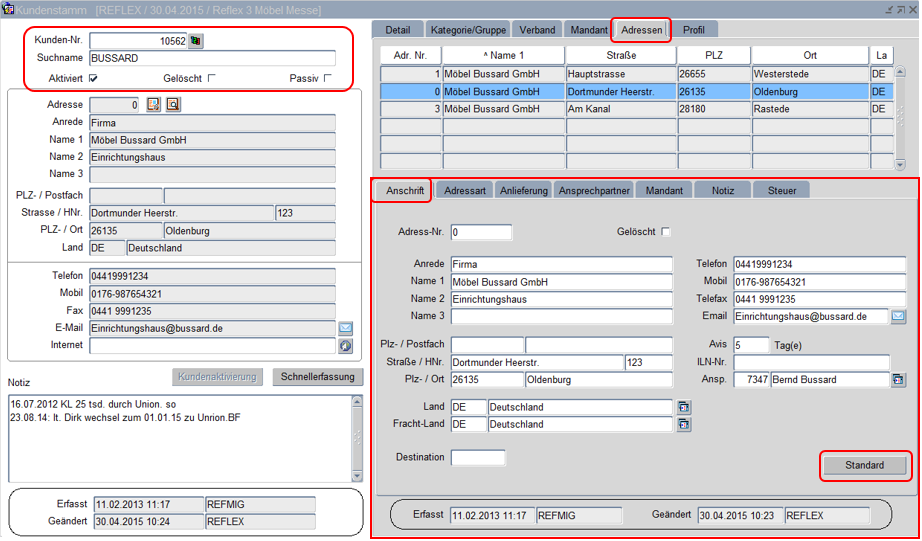Click the edit address icon beside Adresse

pyautogui.click(x=154, y=104)
